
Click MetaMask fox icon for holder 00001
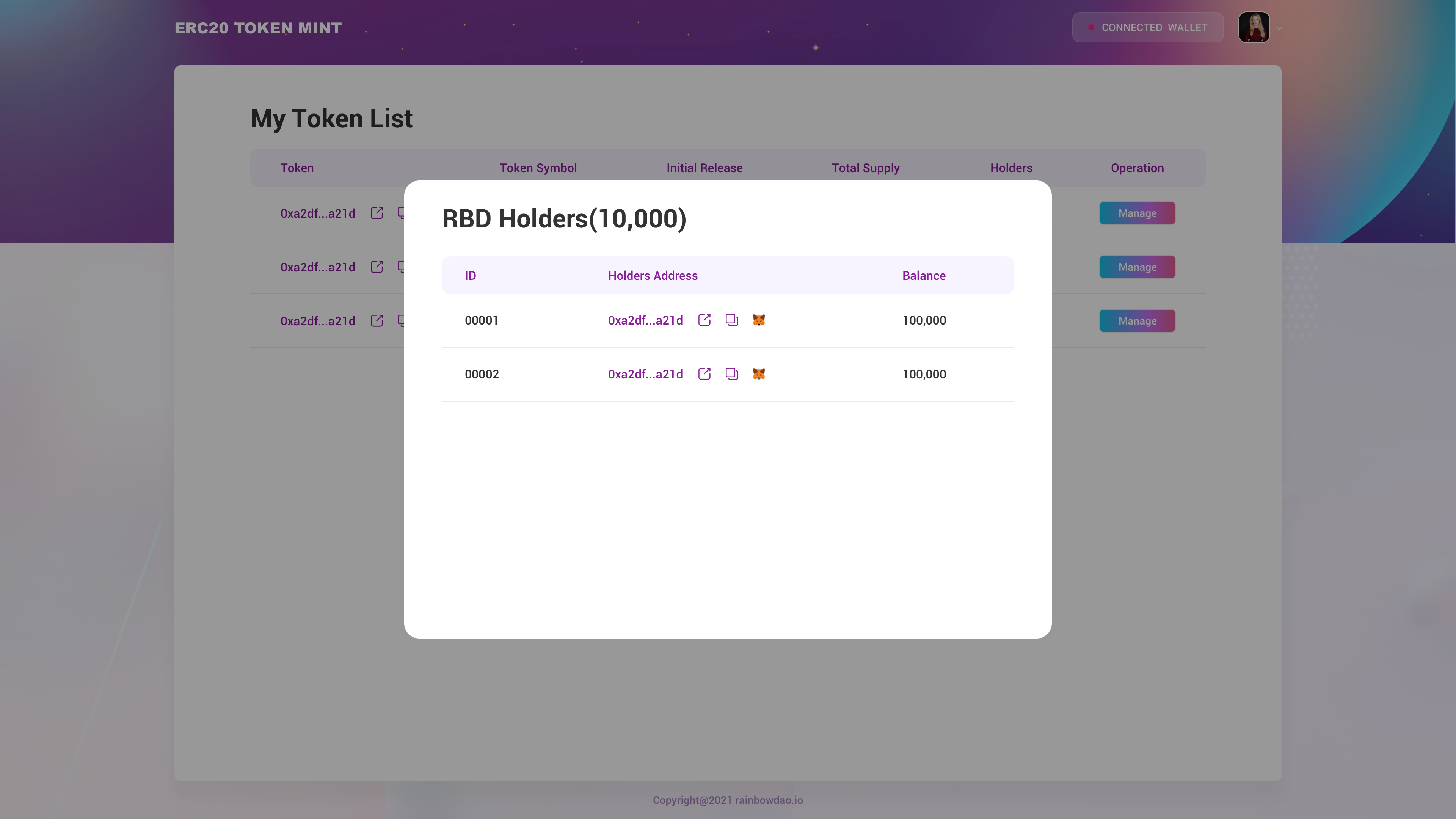point(758,320)
